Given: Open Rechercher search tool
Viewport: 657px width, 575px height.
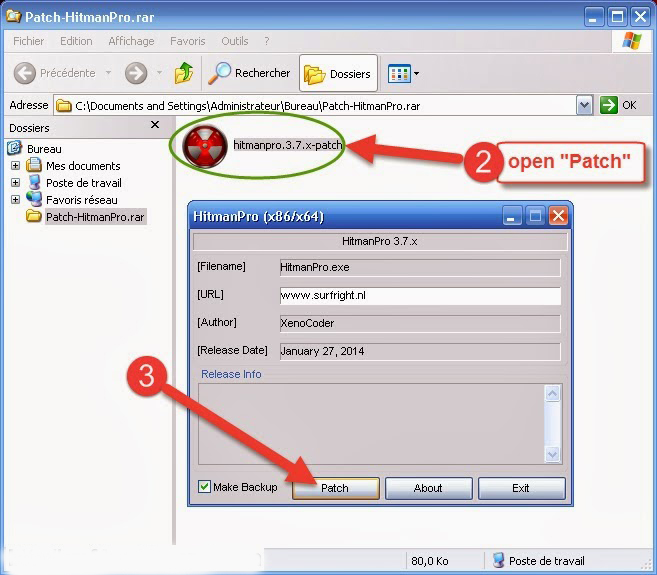Looking at the screenshot, I should [x=249, y=73].
